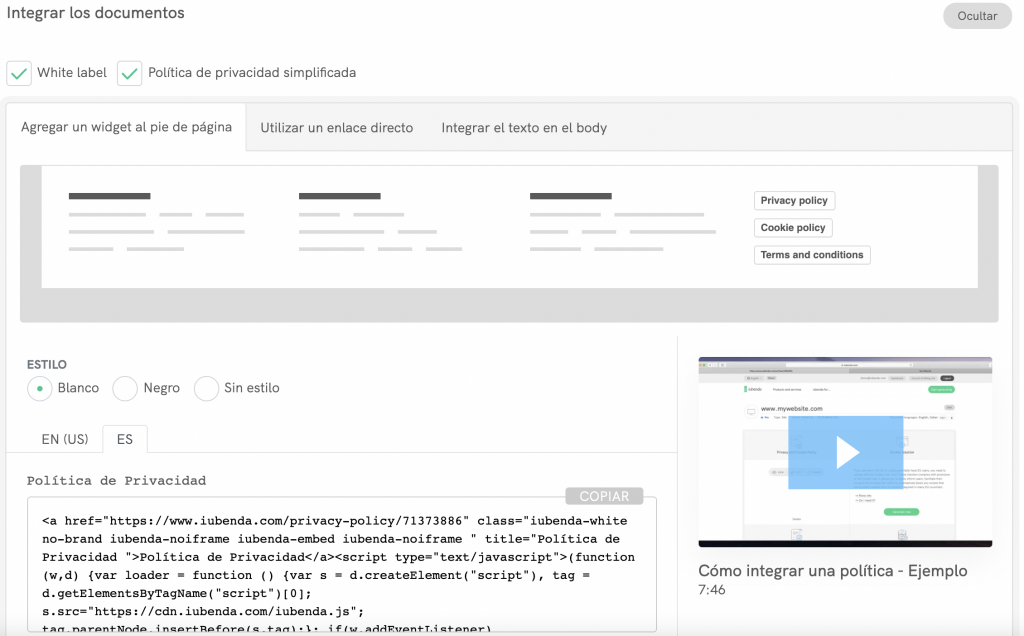Toggle the White label checkbox
This screenshot has width=1024, height=636.
click(19, 73)
